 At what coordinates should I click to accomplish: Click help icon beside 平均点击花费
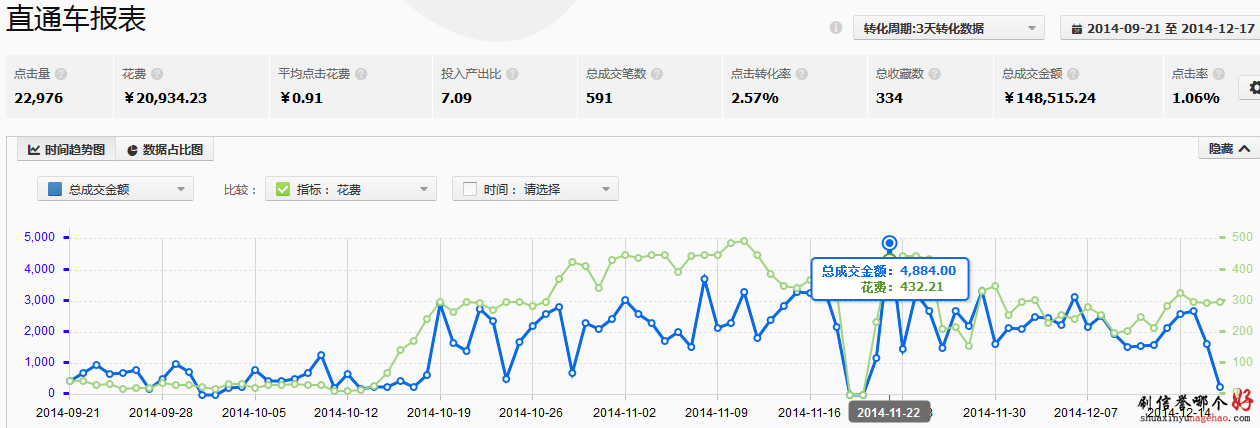[361, 74]
